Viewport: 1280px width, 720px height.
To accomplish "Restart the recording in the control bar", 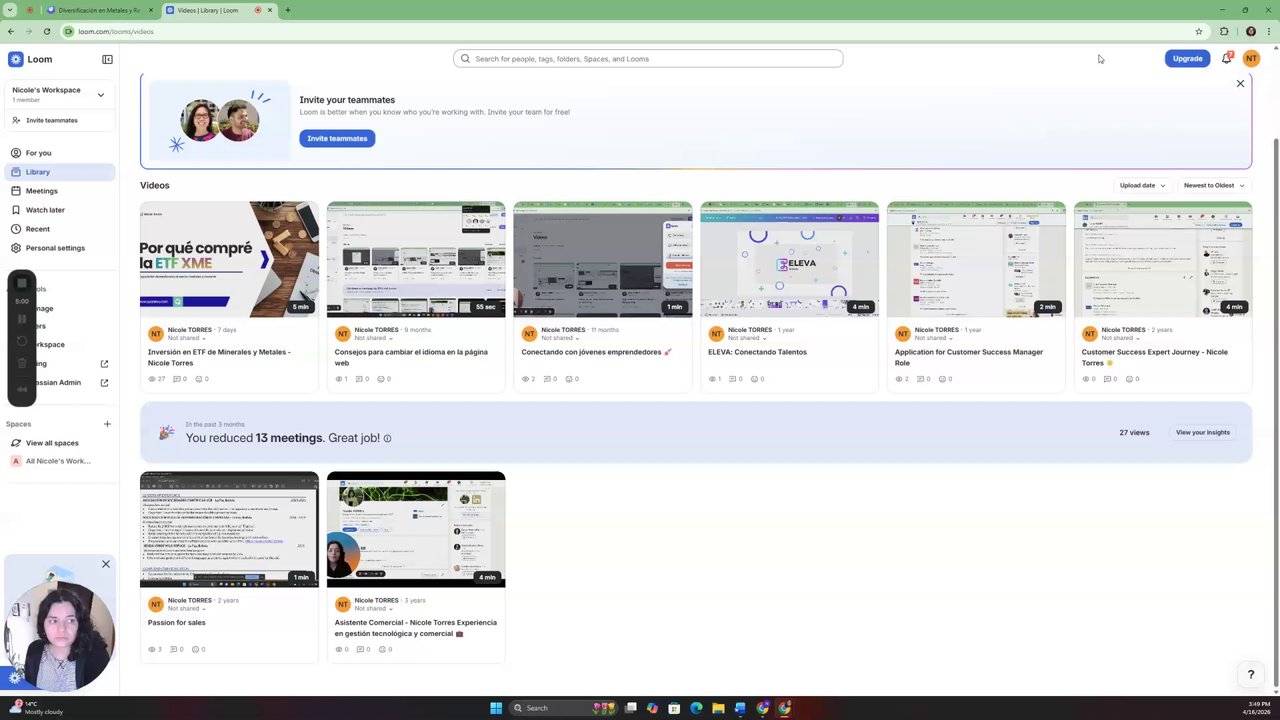I will tap(22, 341).
